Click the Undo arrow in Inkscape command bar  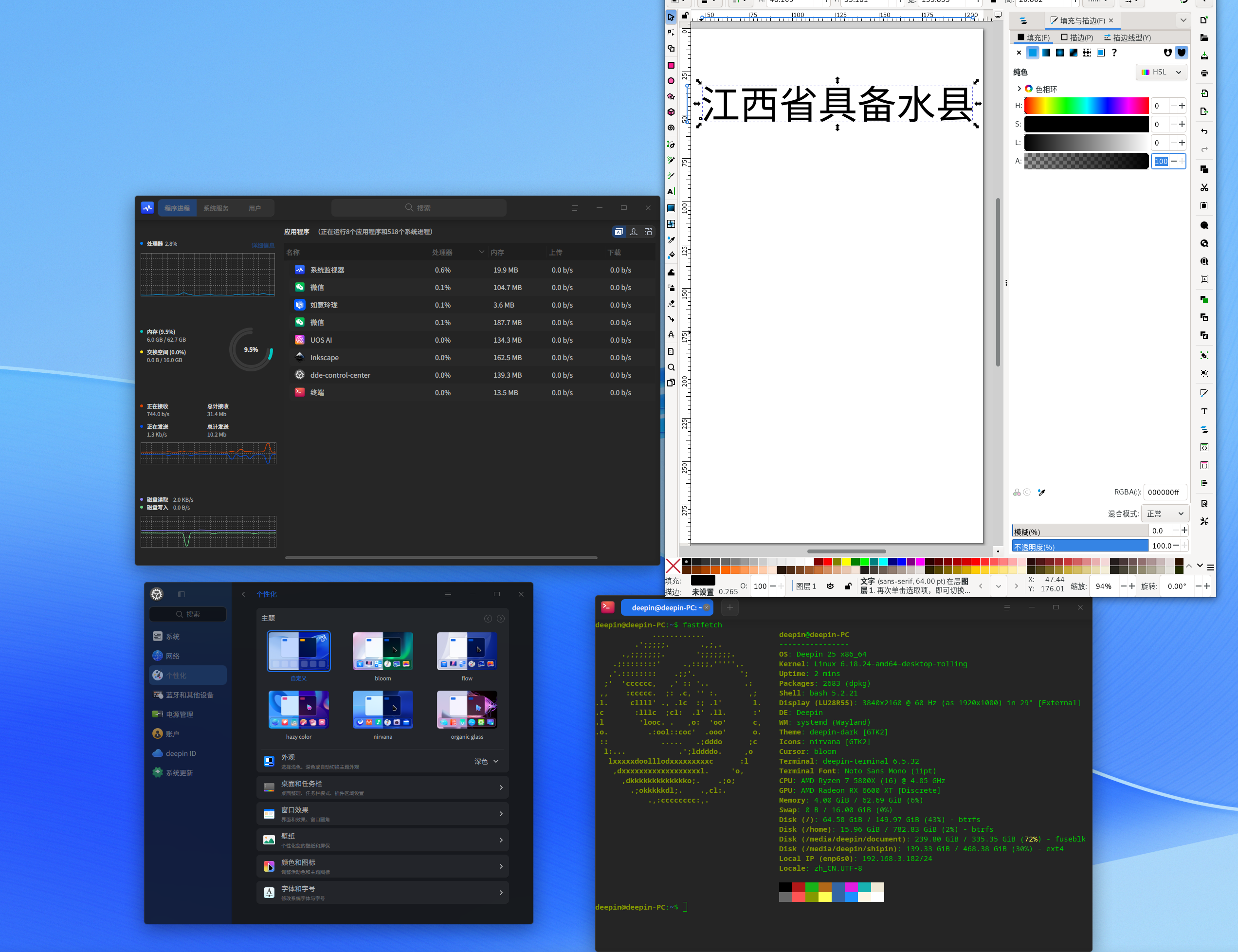1204,131
